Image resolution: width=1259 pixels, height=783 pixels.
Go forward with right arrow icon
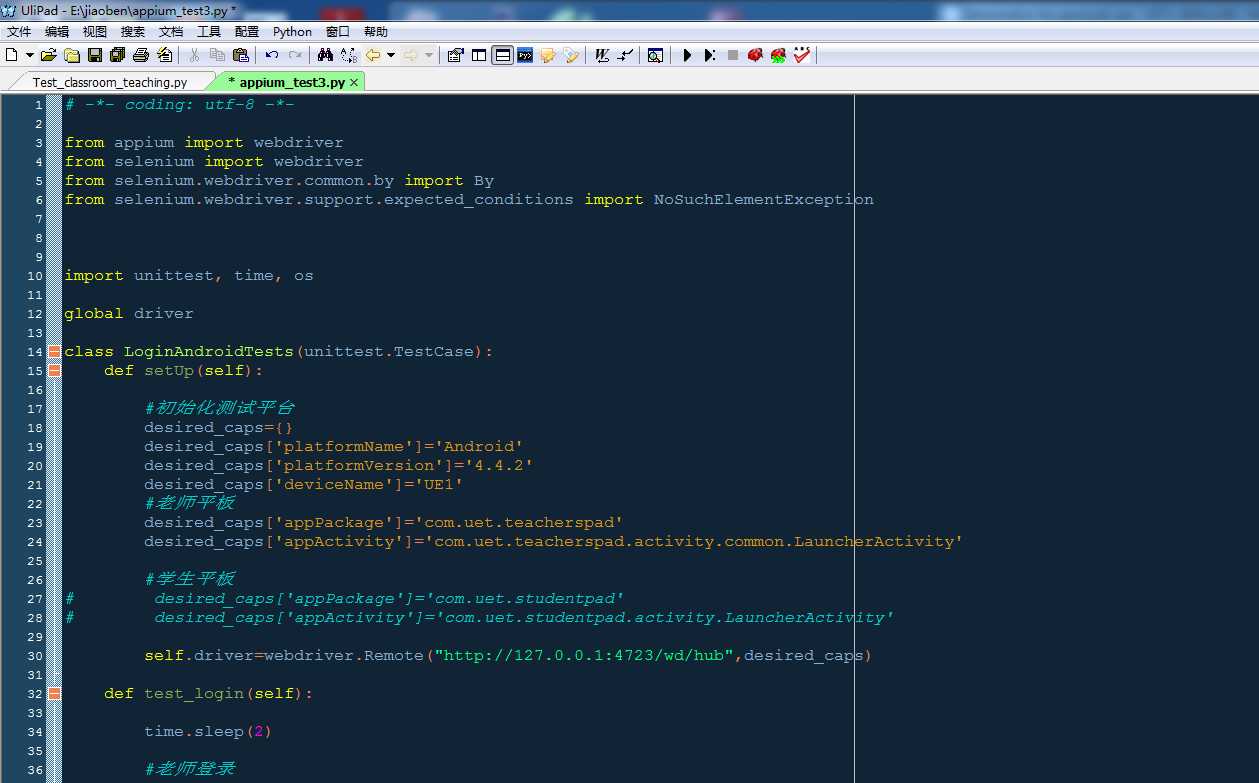tap(410, 55)
